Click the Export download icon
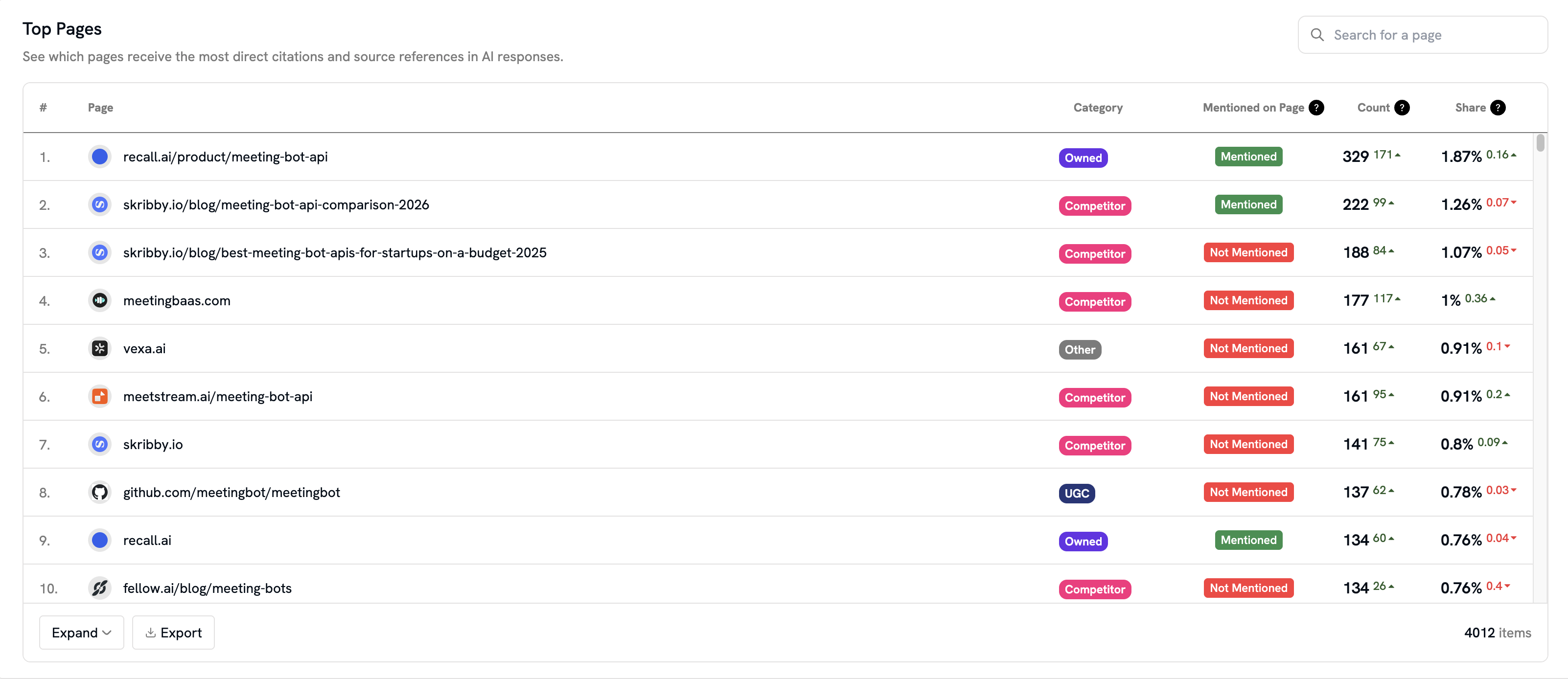1568x679 pixels. point(150,633)
